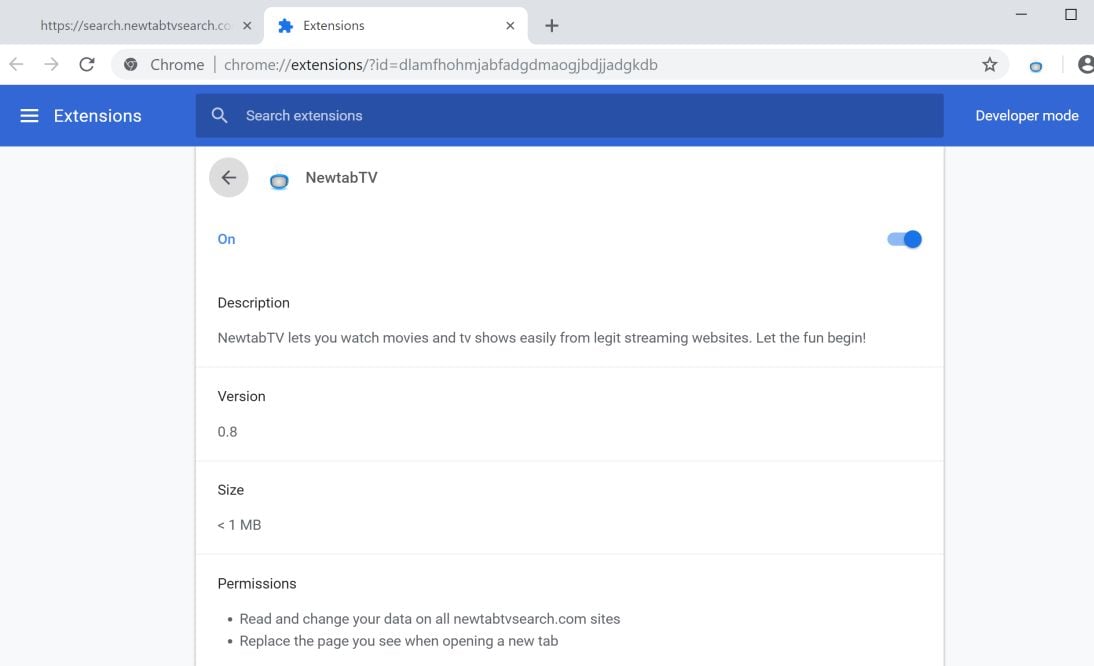Go back to the extensions list

point(229,178)
